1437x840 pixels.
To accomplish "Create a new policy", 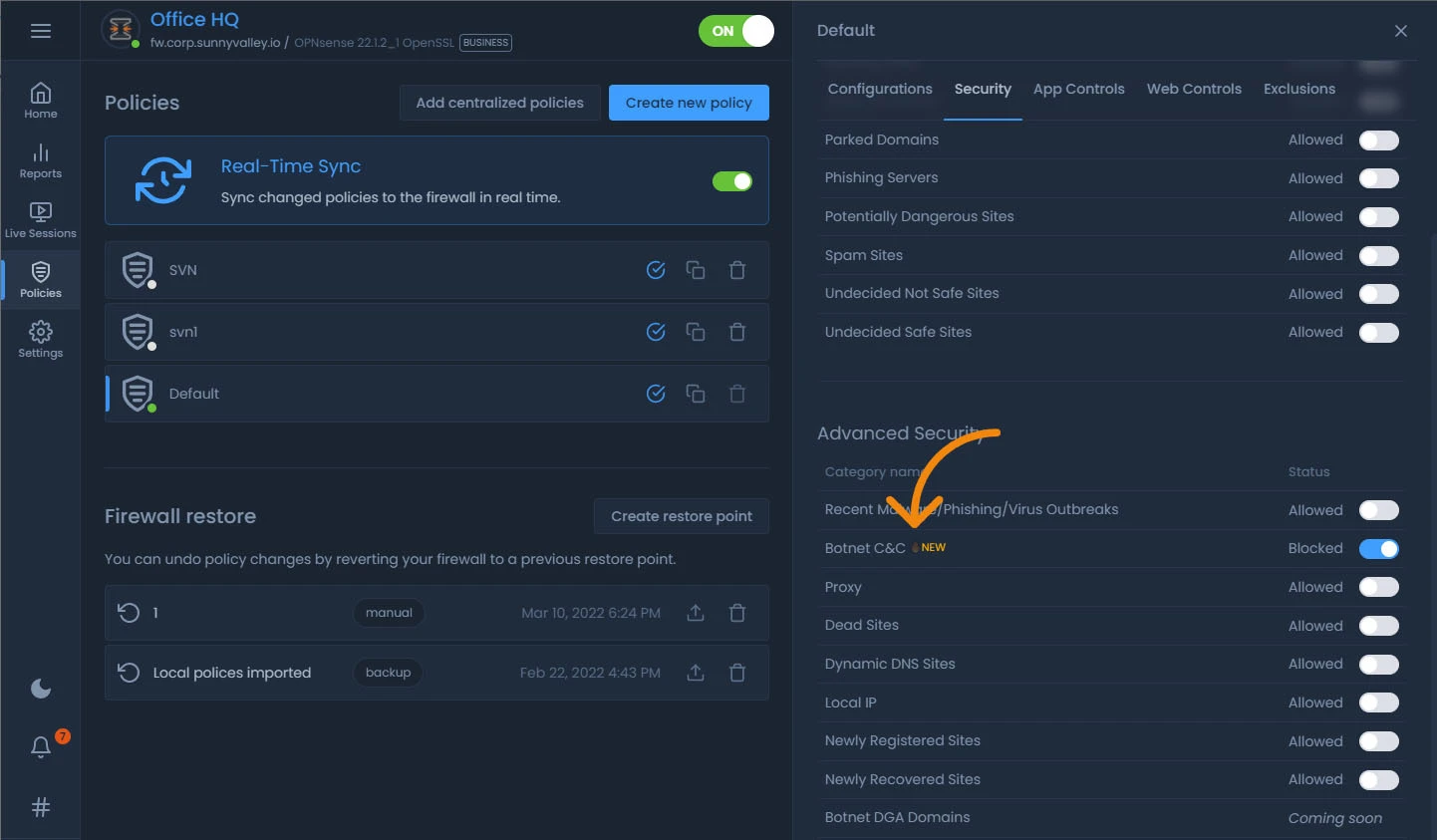I will click(689, 103).
